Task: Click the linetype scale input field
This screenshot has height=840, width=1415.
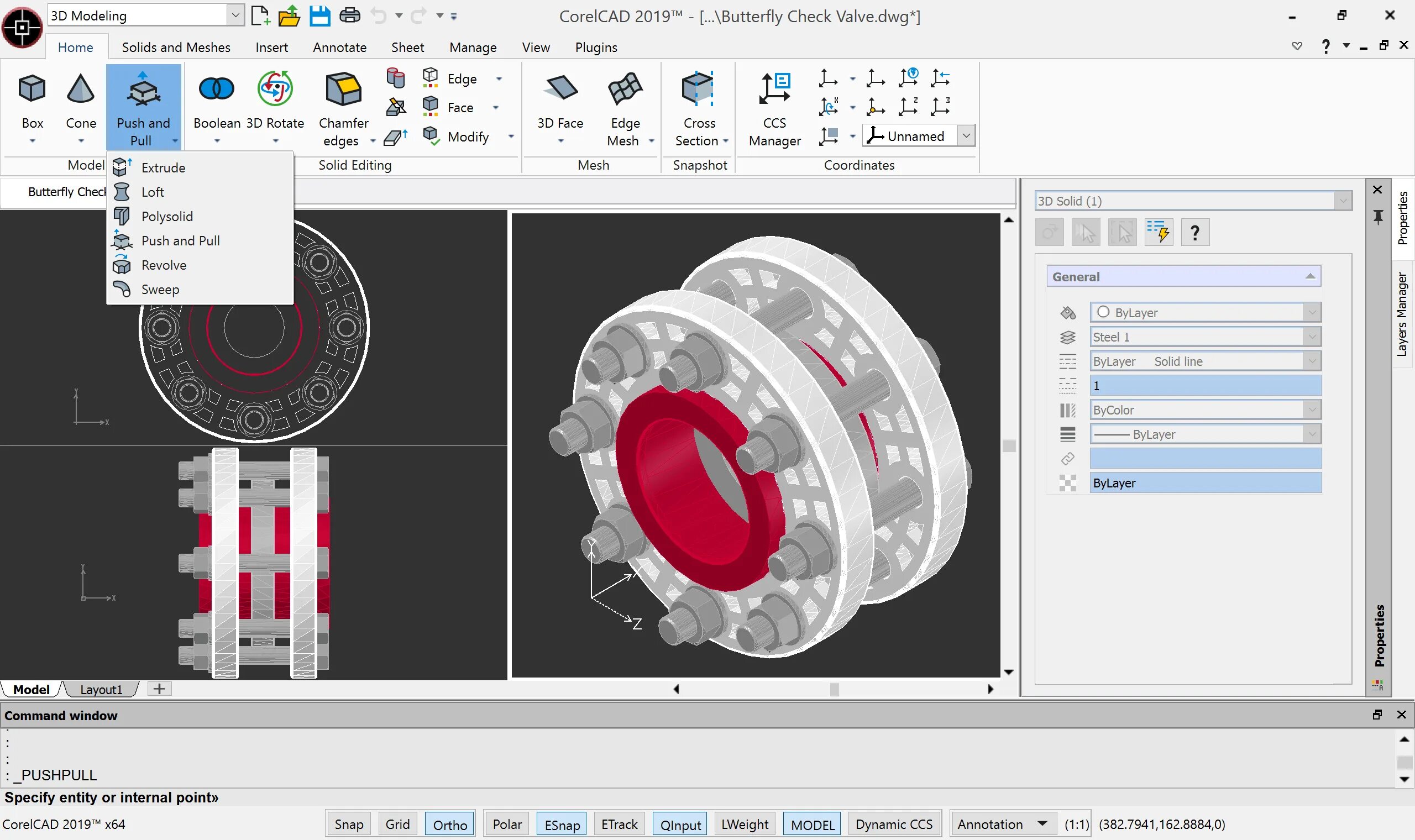Action: (1204, 386)
